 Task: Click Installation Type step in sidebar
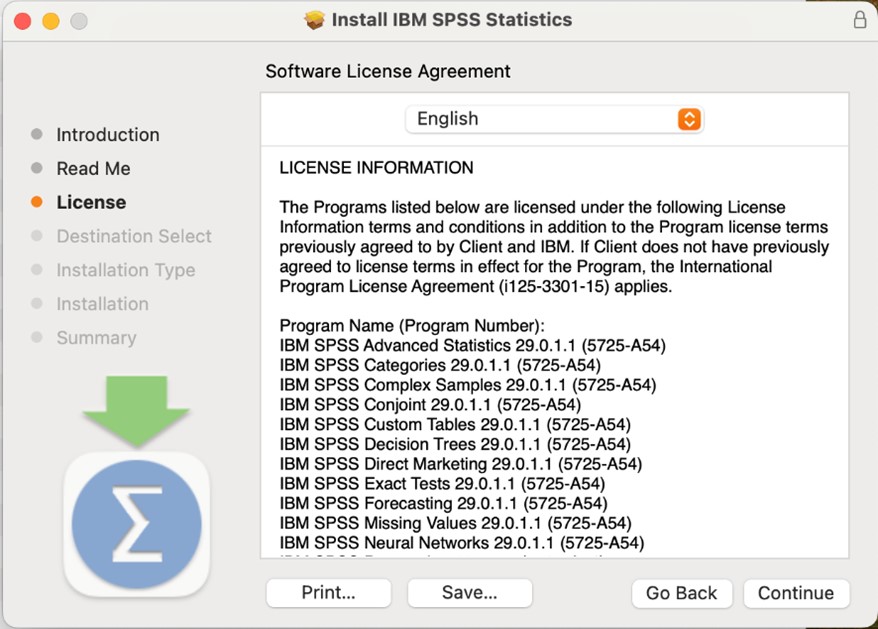[x=125, y=270]
